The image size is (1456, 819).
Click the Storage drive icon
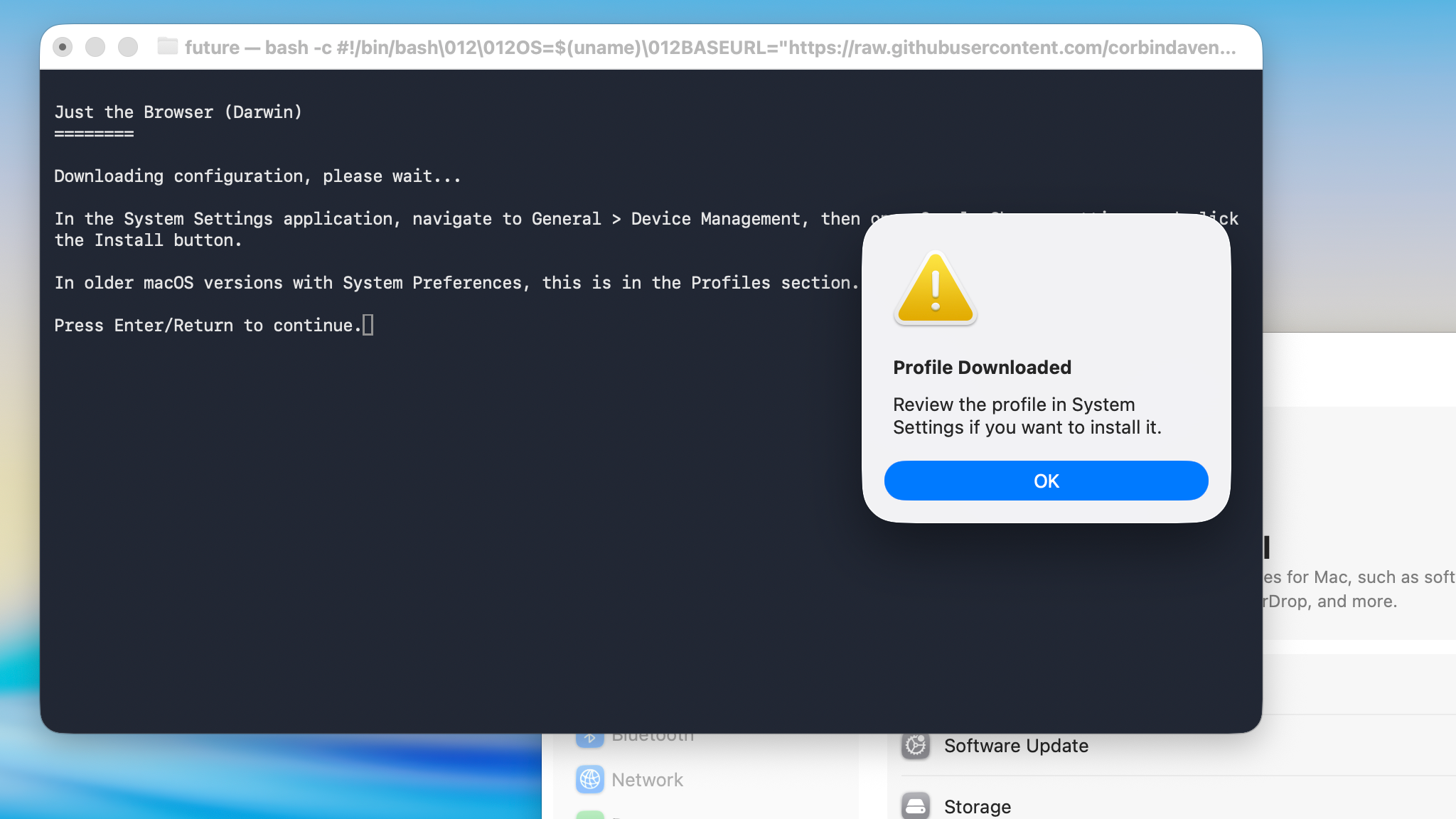[x=917, y=805]
